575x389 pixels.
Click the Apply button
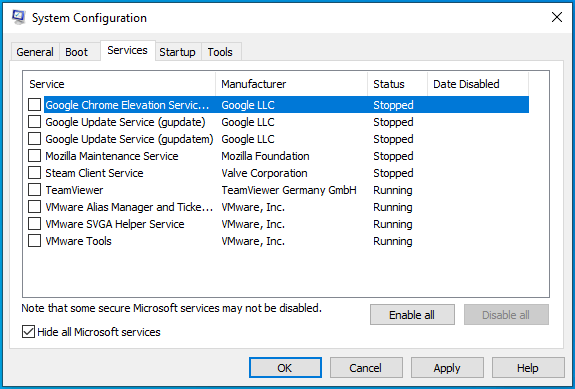point(447,368)
